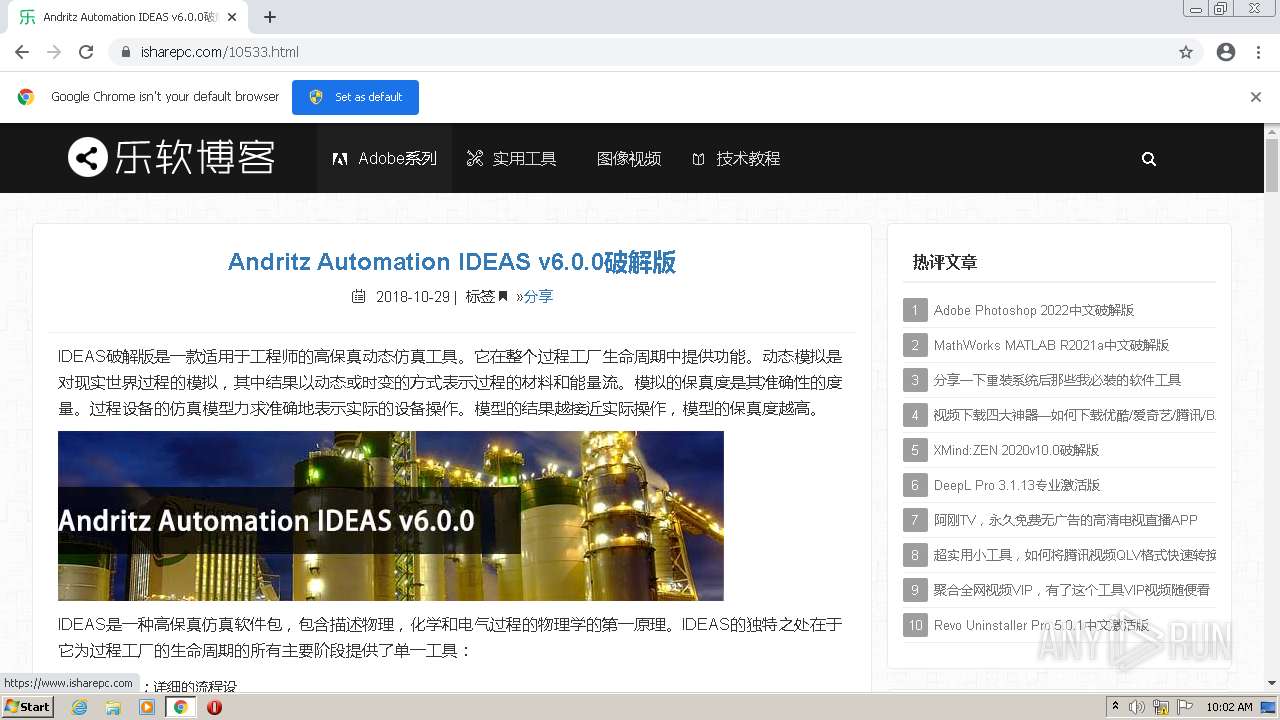The width and height of the screenshot is (1280, 720).
Task: Click the article title Andritz Automation IDEAS v6.0.0破解版
Action: click(452, 262)
